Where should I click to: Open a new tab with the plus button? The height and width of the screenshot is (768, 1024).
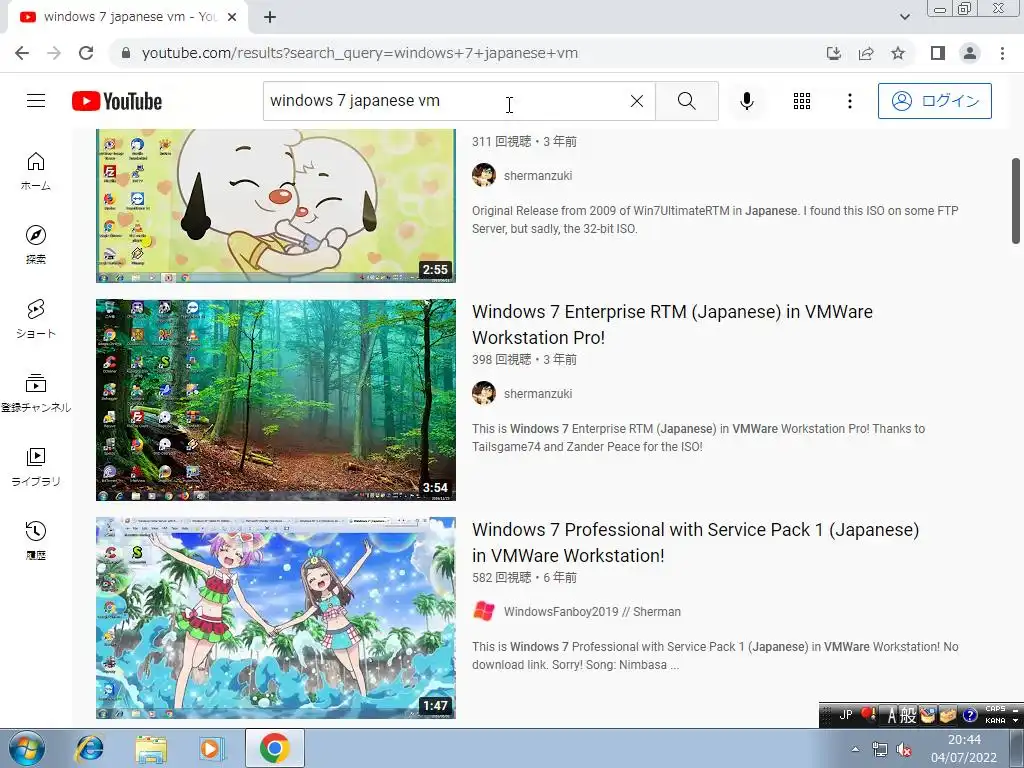pos(270,17)
